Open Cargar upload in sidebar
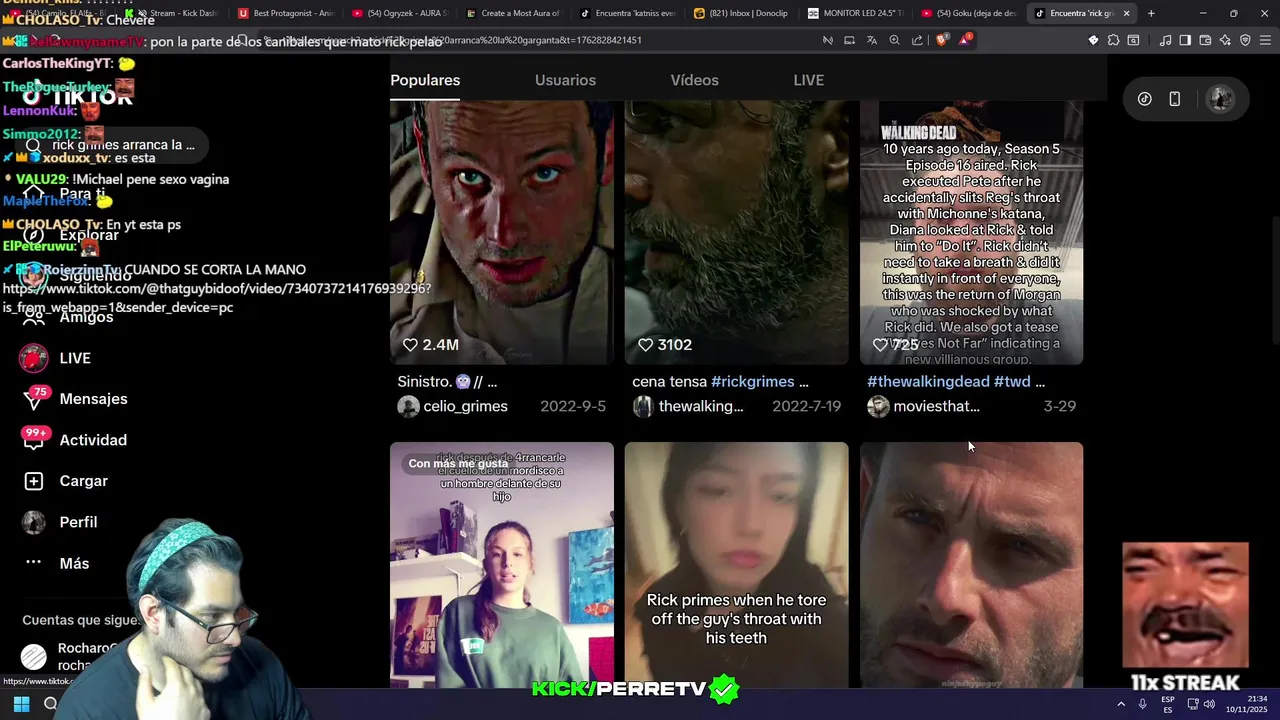1280x720 pixels. tap(67, 481)
